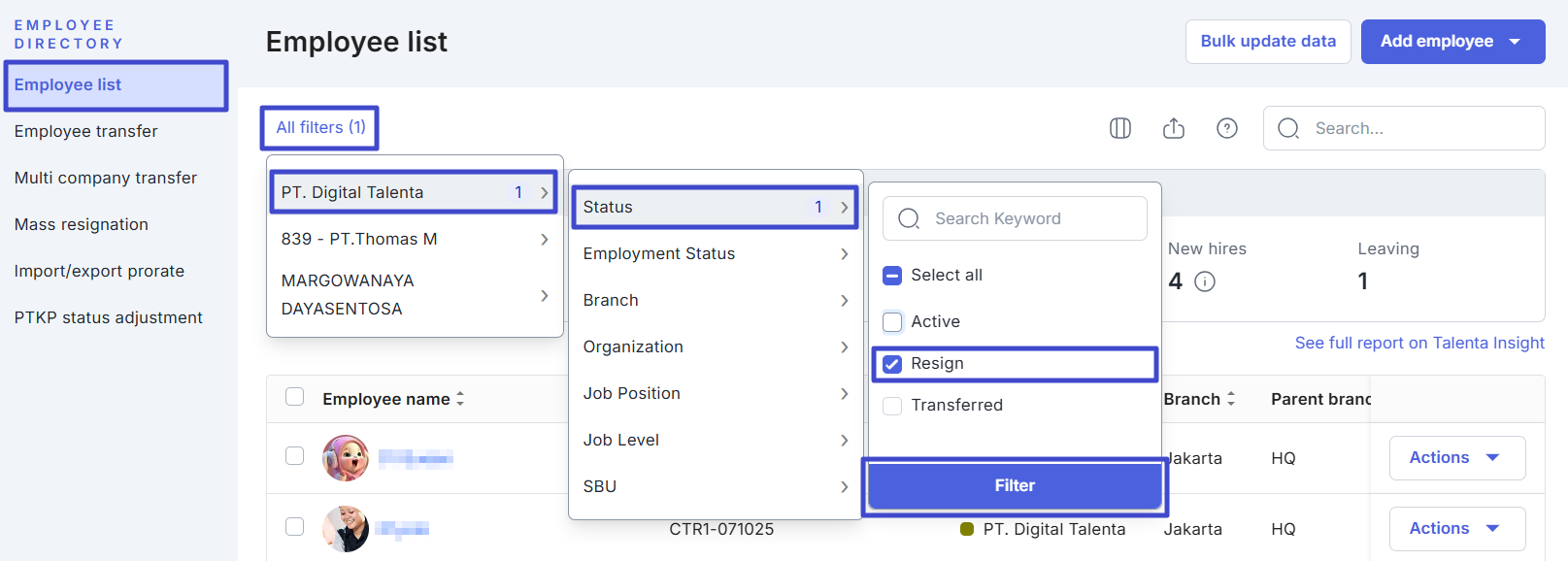Image resolution: width=1568 pixels, height=561 pixels.
Task: Tick the Transferred checkbox
Action: click(892, 406)
